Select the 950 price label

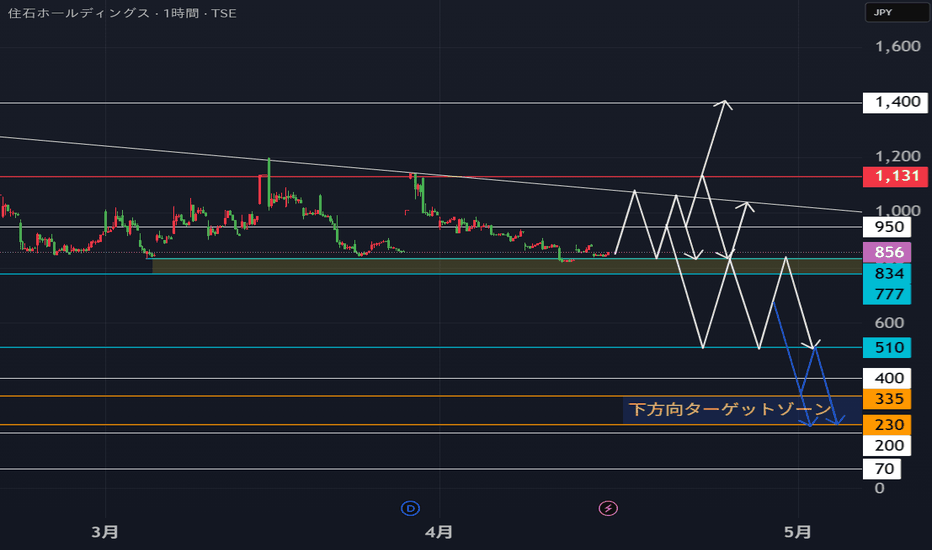coord(887,227)
